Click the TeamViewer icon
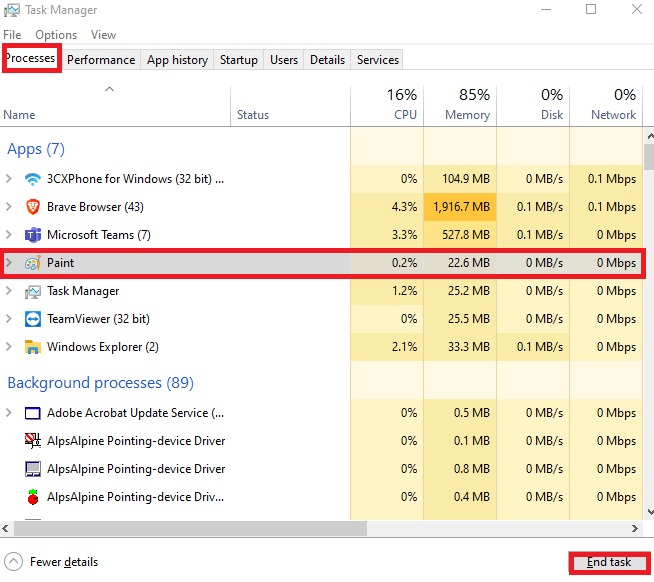The width and height of the screenshot is (654, 582). click(x=33, y=319)
